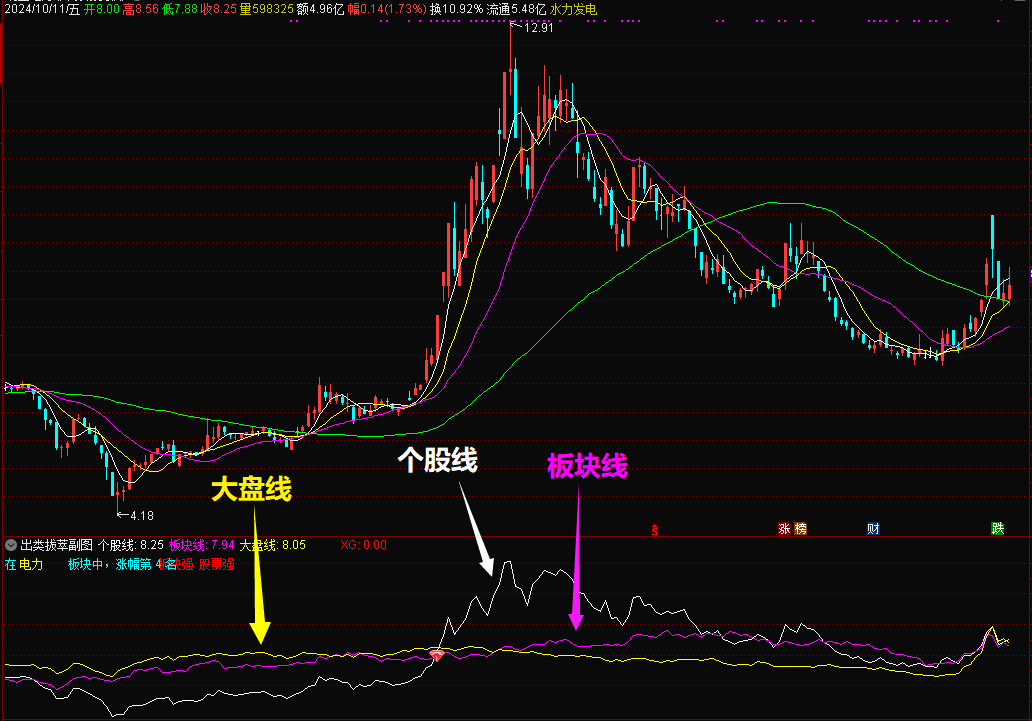The image size is (1032, 721).
Task: Click the 股票强 status text
Action: point(217,564)
